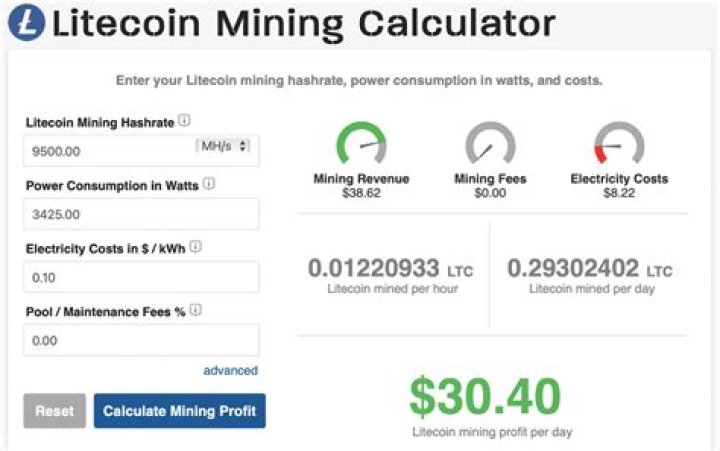720x451 pixels.
Task: Click the Litecoin Mining Calculator heading
Action: pos(303,23)
